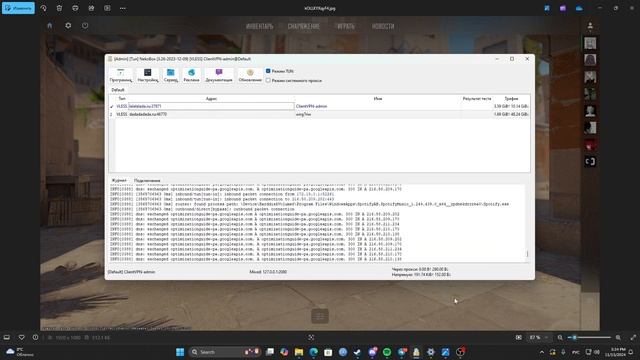Viewport: 640px width, 360px height.
Task: Open the three-dots more options menu in Photos
Action: coord(123,8)
